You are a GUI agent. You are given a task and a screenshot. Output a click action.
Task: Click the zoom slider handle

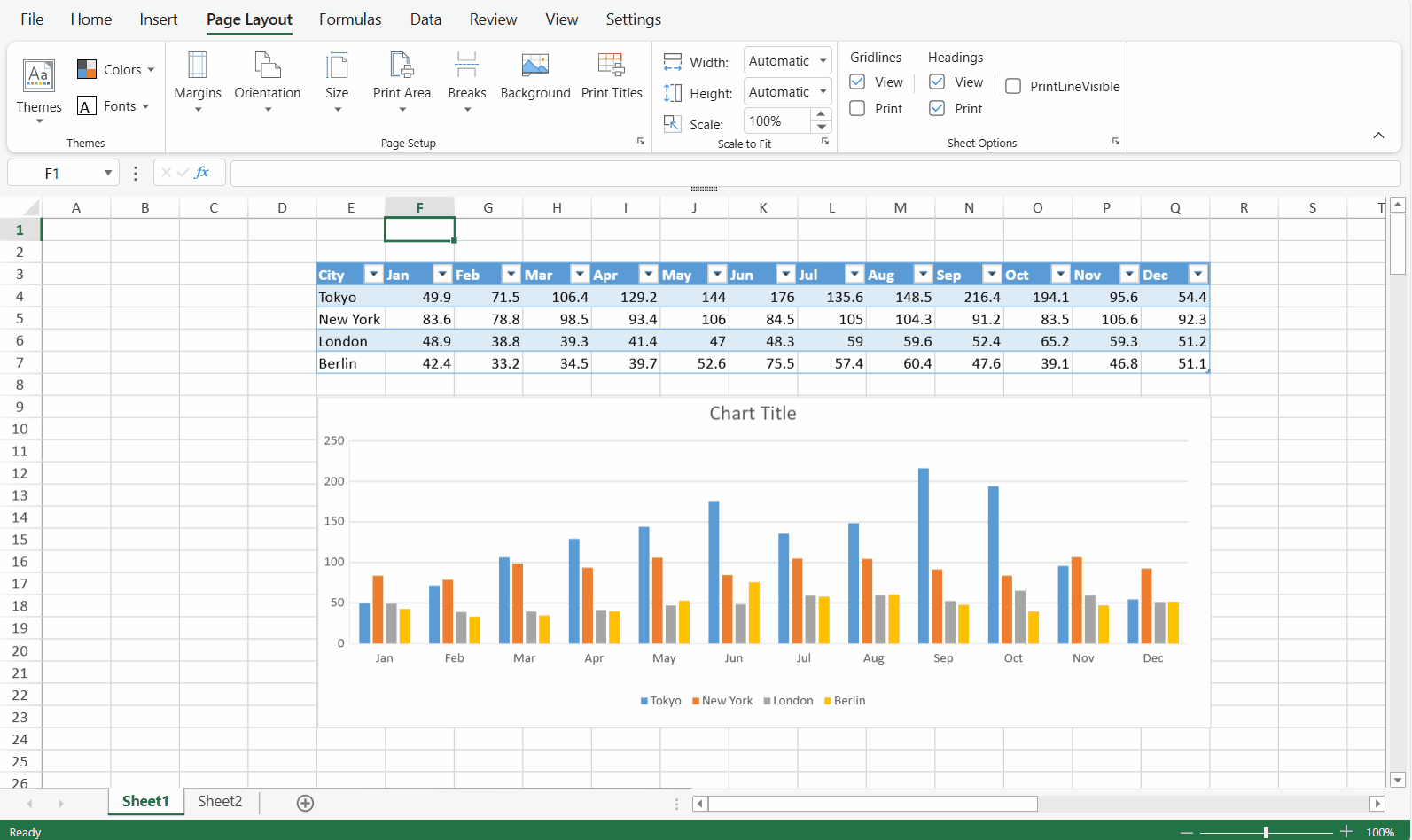1266,832
